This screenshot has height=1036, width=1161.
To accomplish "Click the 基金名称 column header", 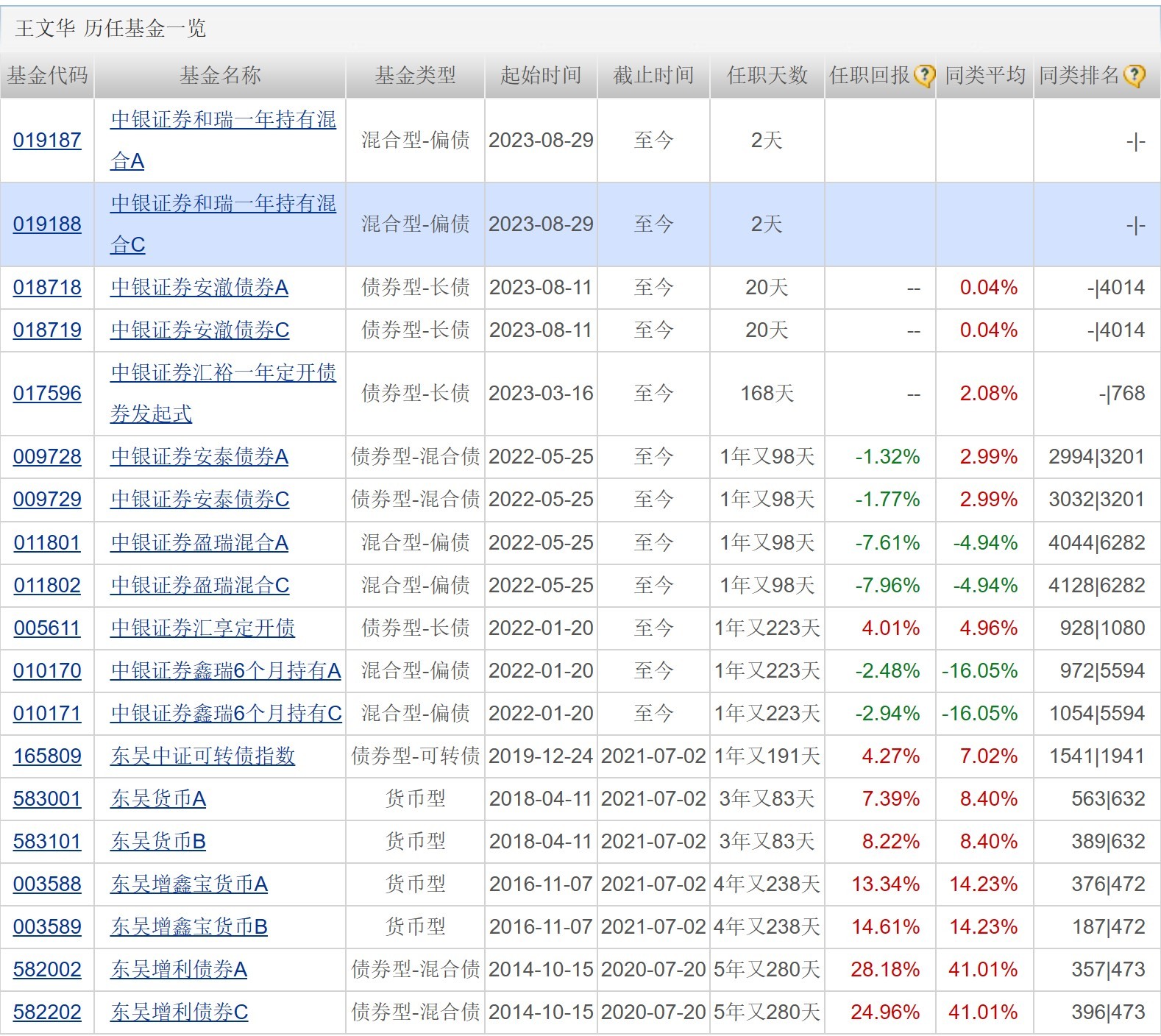I will point(220,75).
